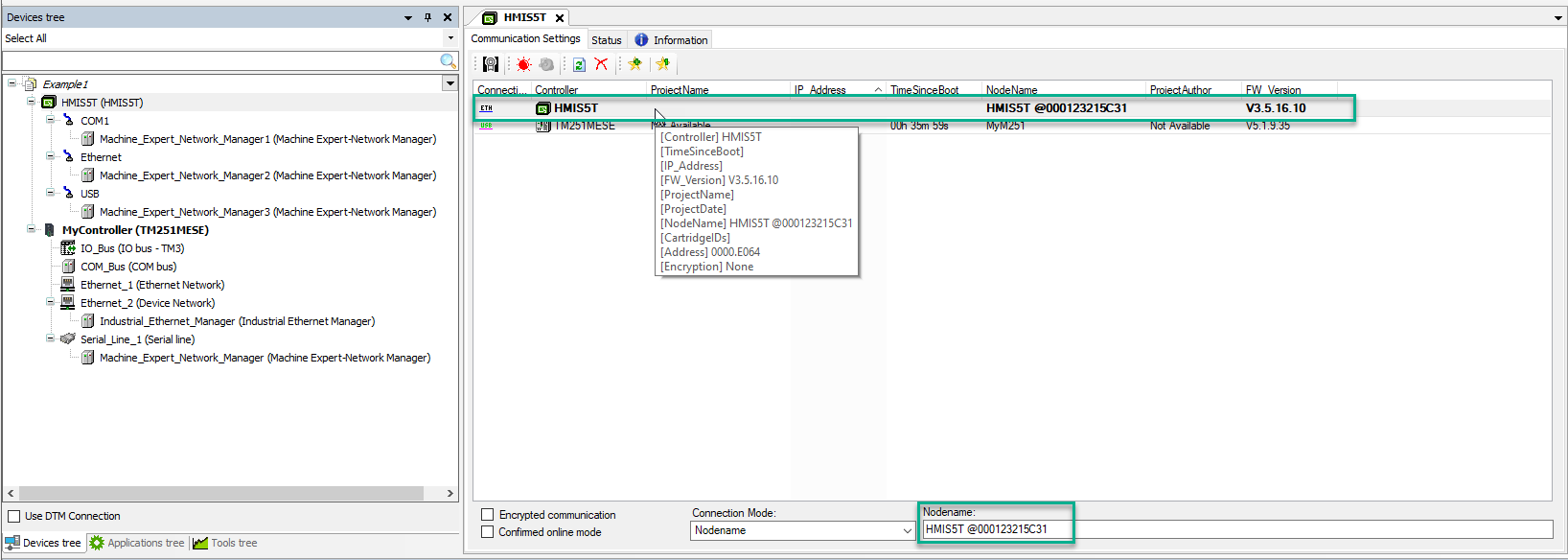Click the Nodename input field
Image resolution: width=1568 pixels, height=560 pixels.
pos(1236,529)
